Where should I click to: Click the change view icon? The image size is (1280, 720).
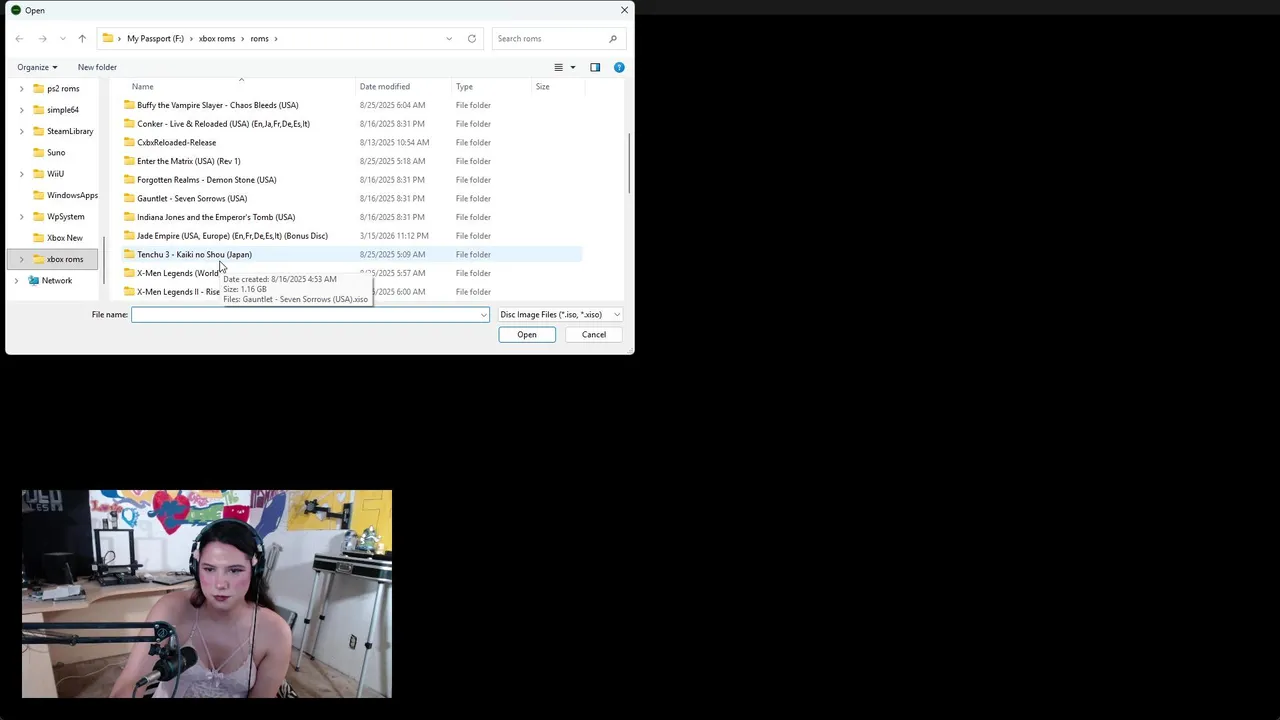click(x=559, y=67)
